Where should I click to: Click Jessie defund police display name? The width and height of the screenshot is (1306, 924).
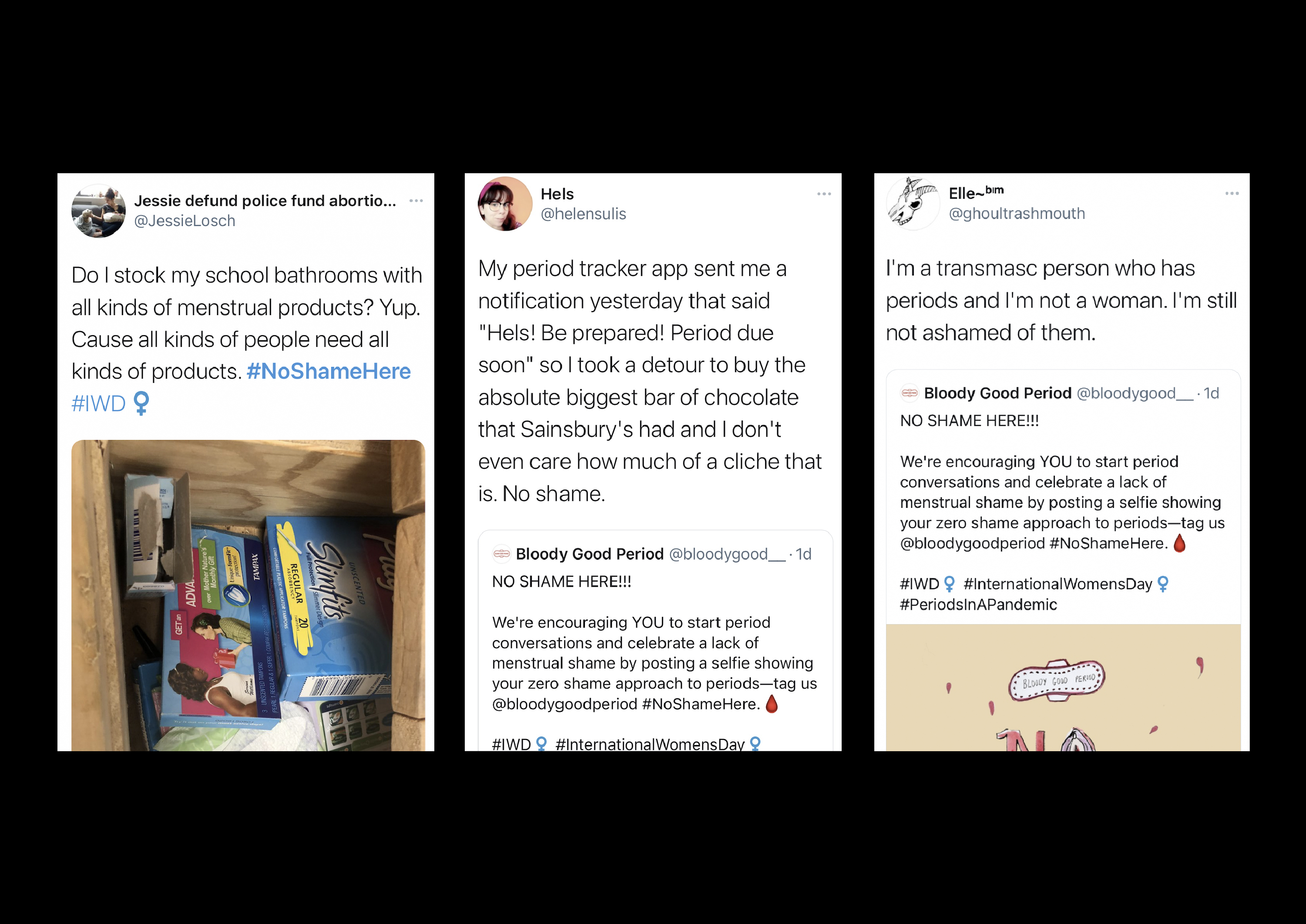(x=265, y=200)
